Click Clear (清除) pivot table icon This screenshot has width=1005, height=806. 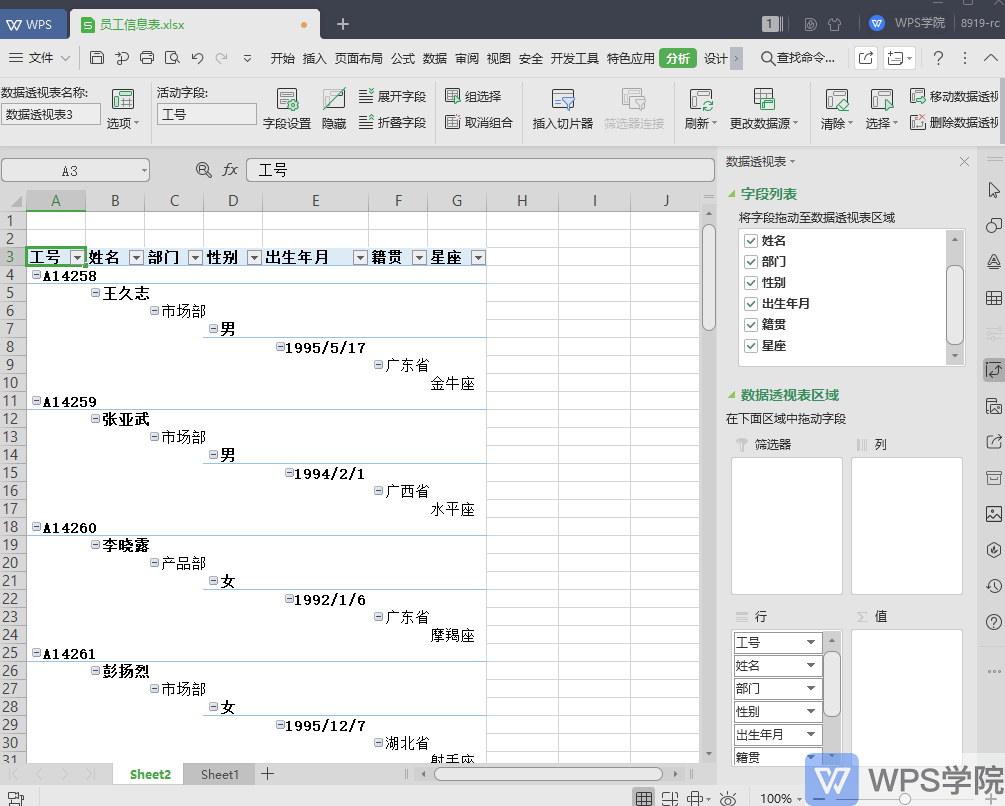pos(836,110)
